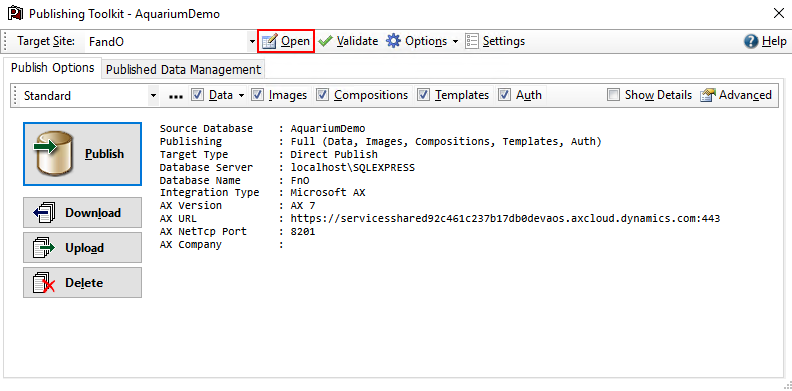Click the Download button

(82, 213)
